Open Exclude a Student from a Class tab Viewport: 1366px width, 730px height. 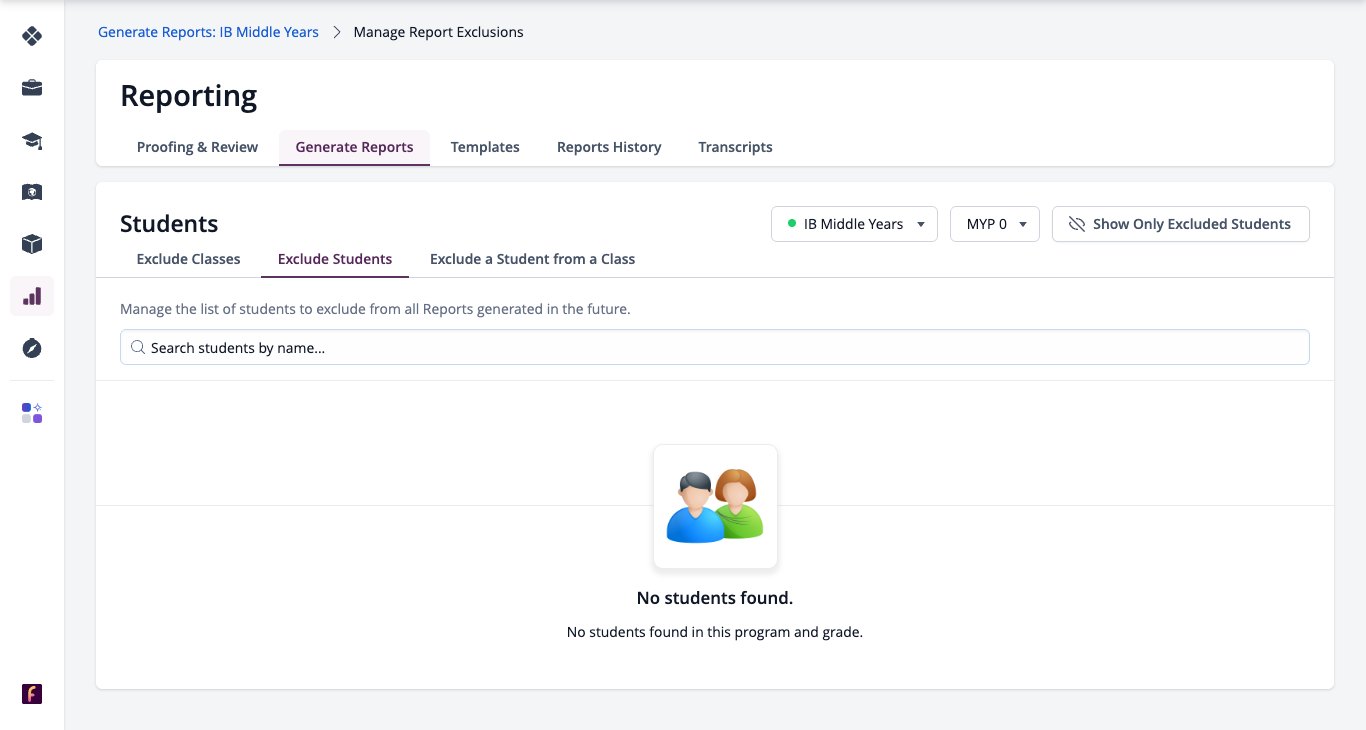(x=532, y=259)
